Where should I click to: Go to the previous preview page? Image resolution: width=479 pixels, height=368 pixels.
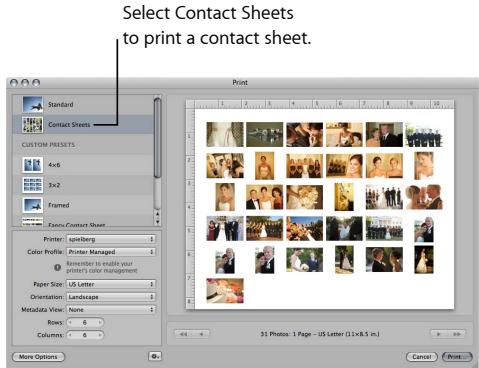pyautogui.click(x=201, y=334)
